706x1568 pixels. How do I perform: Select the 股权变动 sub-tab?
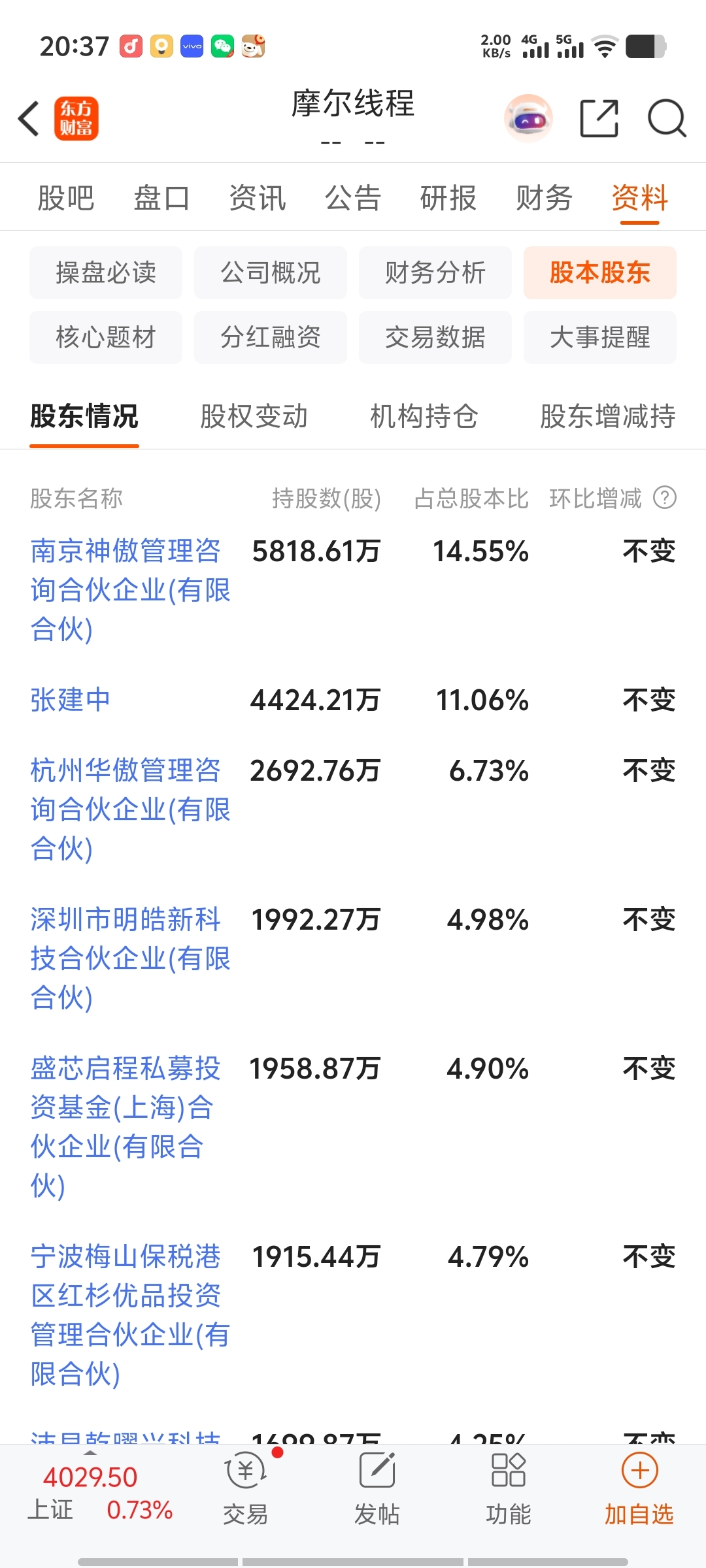[x=254, y=416]
